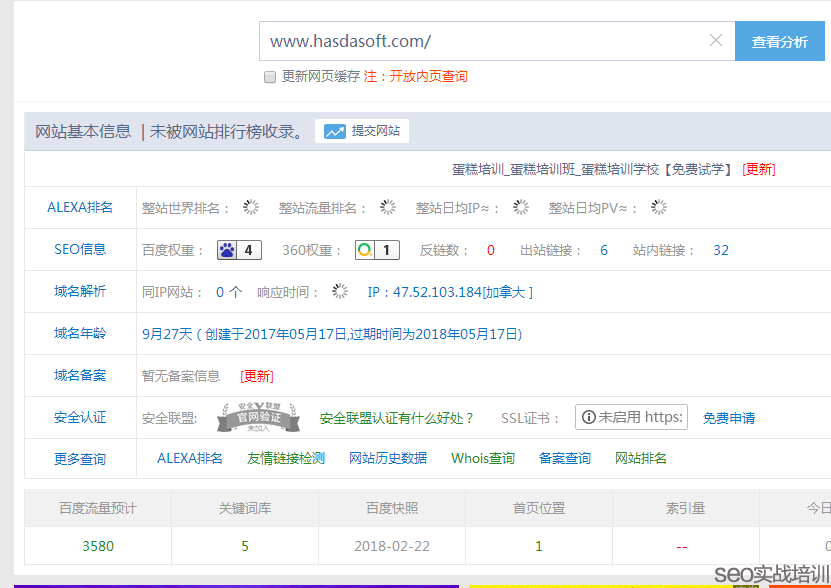Viewport: 831px width, 588px height.
Task: Click the loading spinner next to 整站世界排名
Action: [251, 207]
